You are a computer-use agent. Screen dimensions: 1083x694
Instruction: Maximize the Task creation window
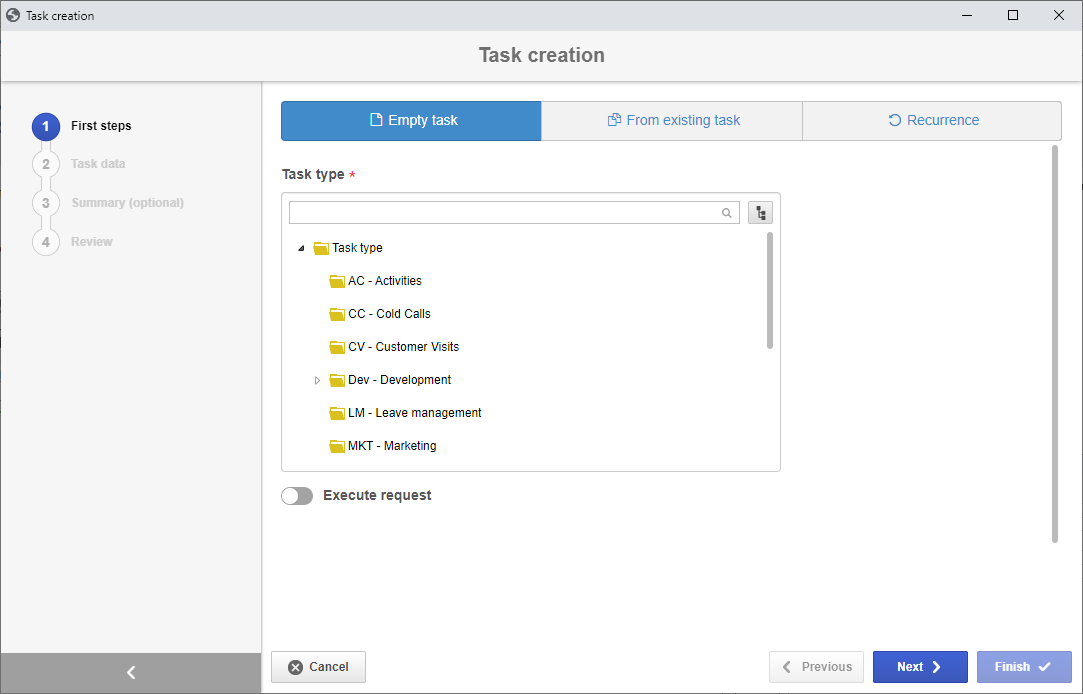[x=1013, y=15]
